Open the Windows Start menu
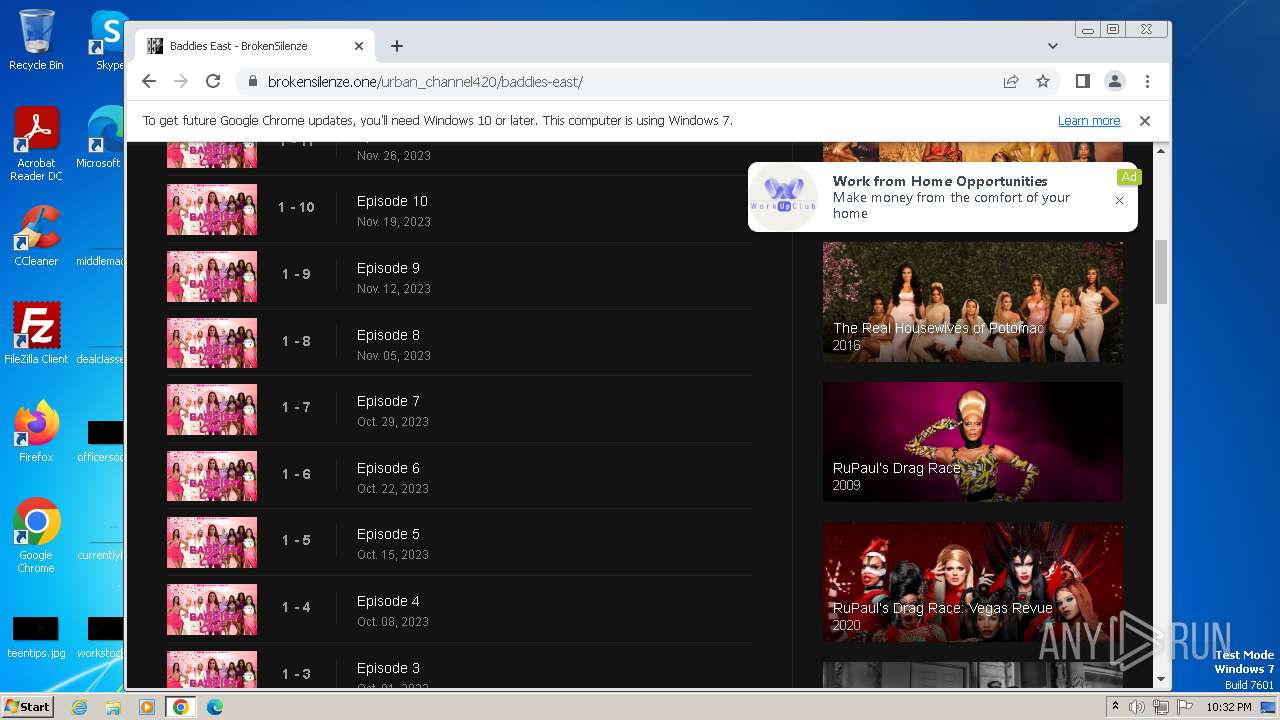This screenshot has width=1280, height=720. [x=27, y=706]
